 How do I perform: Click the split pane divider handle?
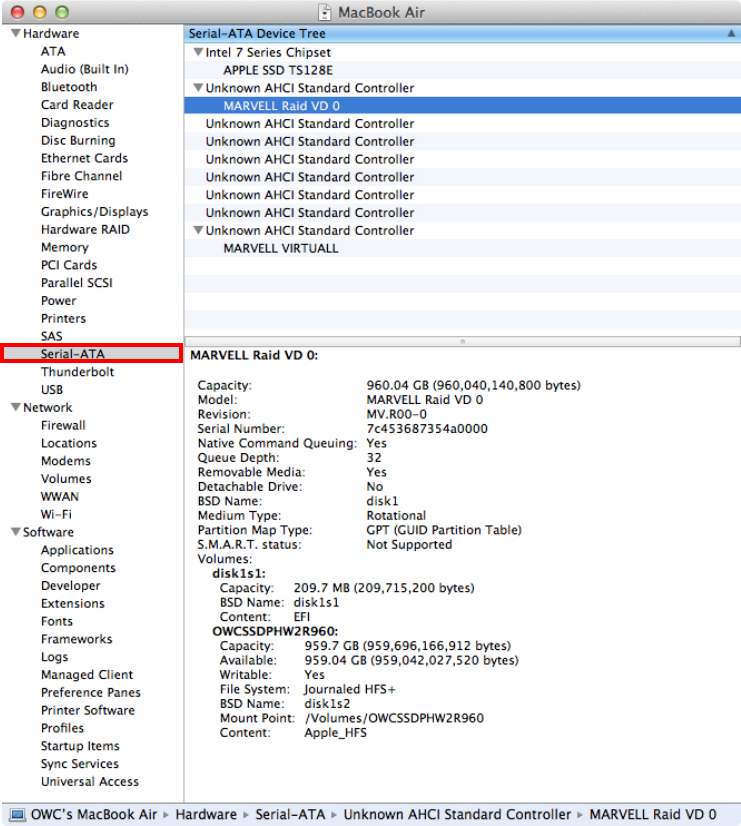(x=462, y=341)
